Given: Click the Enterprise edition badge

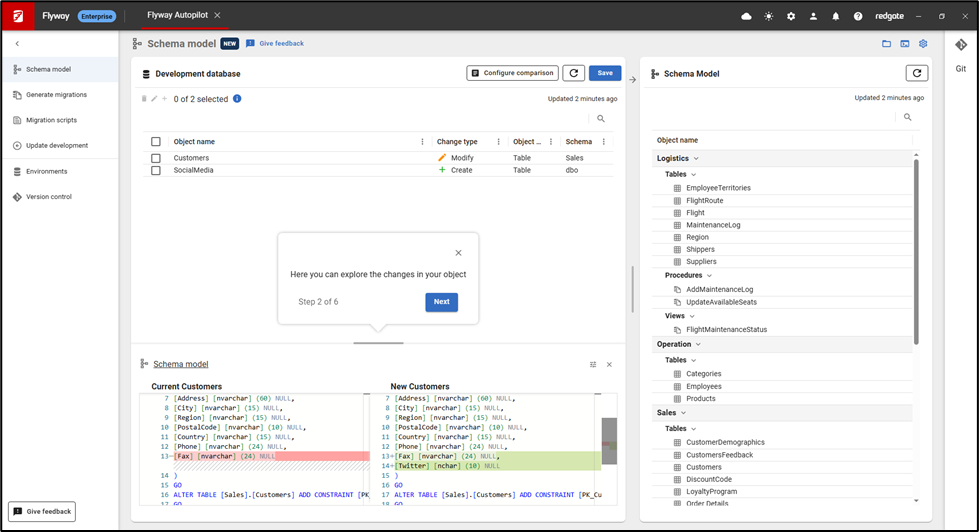Looking at the screenshot, I should tap(97, 16).
